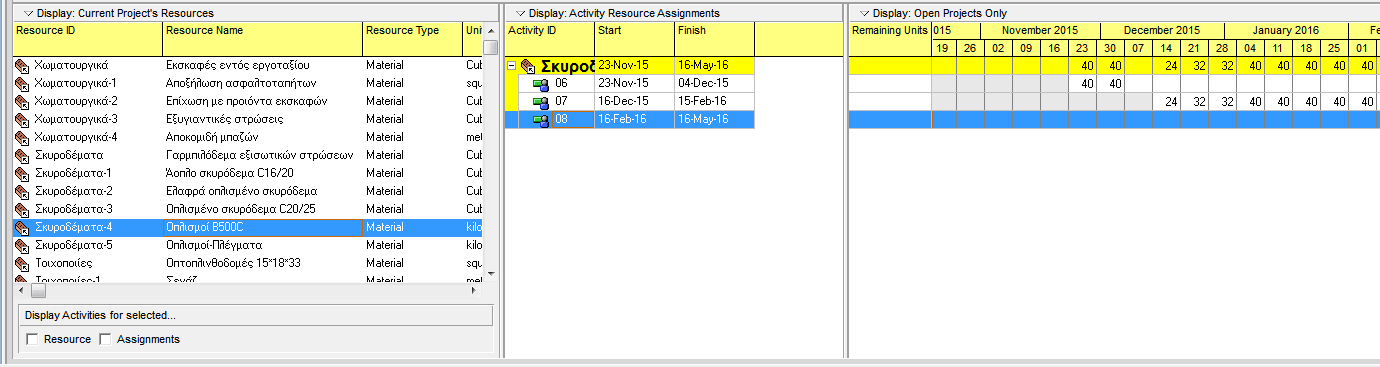Image resolution: width=1380 pixels, height=367 pixels.
Task: Click the material icon of selected Σκυροδέματα-4 row
Action: [x=22, y=227]
